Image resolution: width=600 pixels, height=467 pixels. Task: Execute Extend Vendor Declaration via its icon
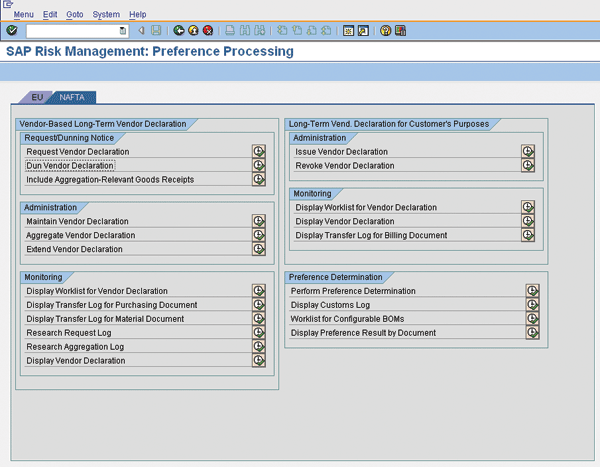[x=259, y=249]
